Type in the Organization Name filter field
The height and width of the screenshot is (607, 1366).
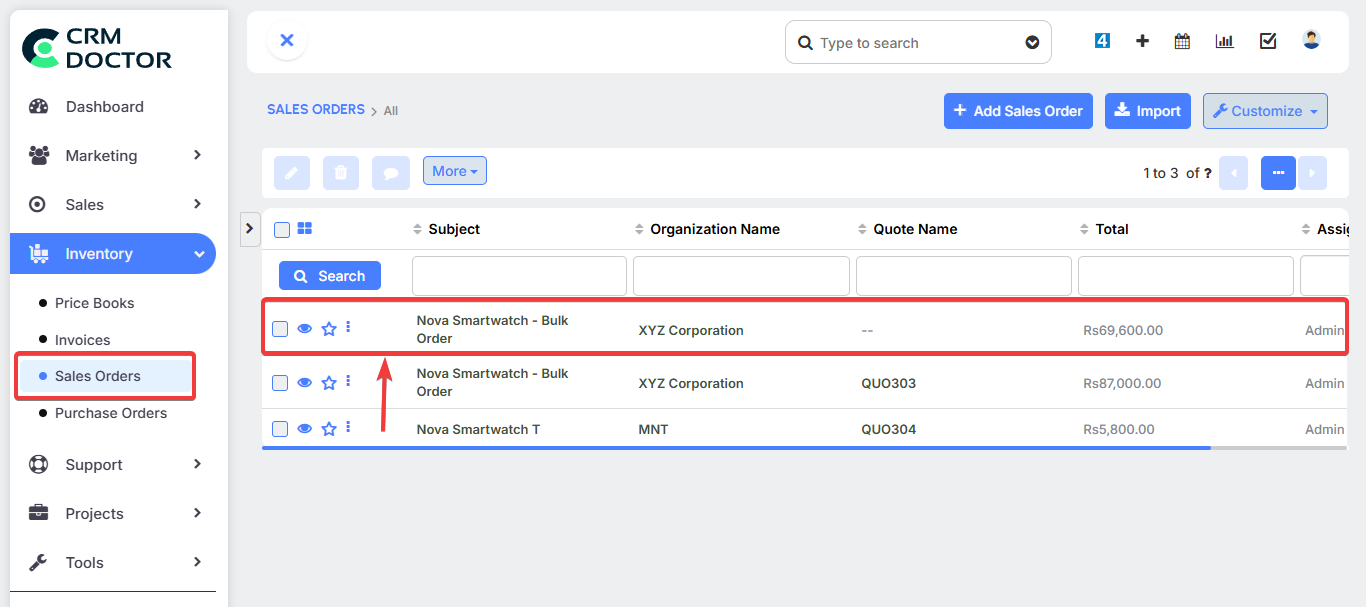pyautogui.click(x=740, y=275)
